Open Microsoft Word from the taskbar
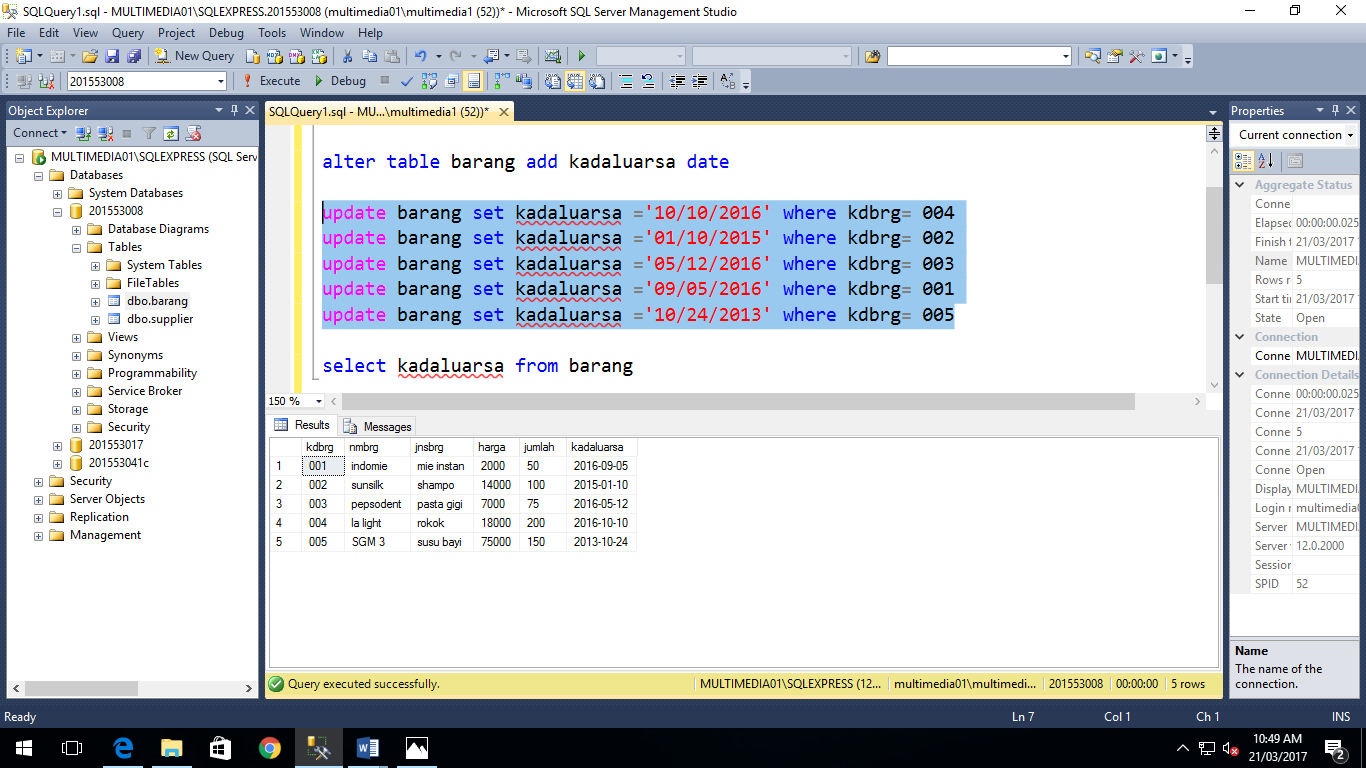 (x=367, y=747)
